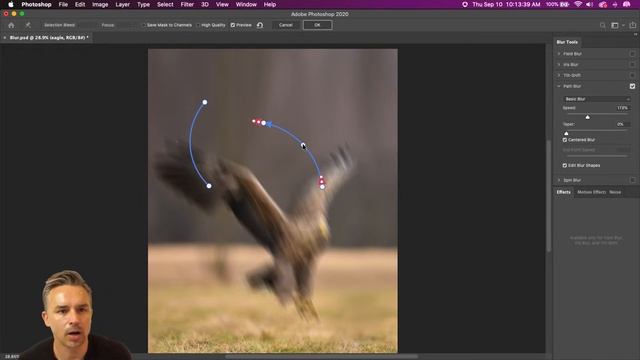The height and width of the screenshot is (360, 640).
Task: Click the Creative Cloud icon in menu bar
Action: point(603,4)
